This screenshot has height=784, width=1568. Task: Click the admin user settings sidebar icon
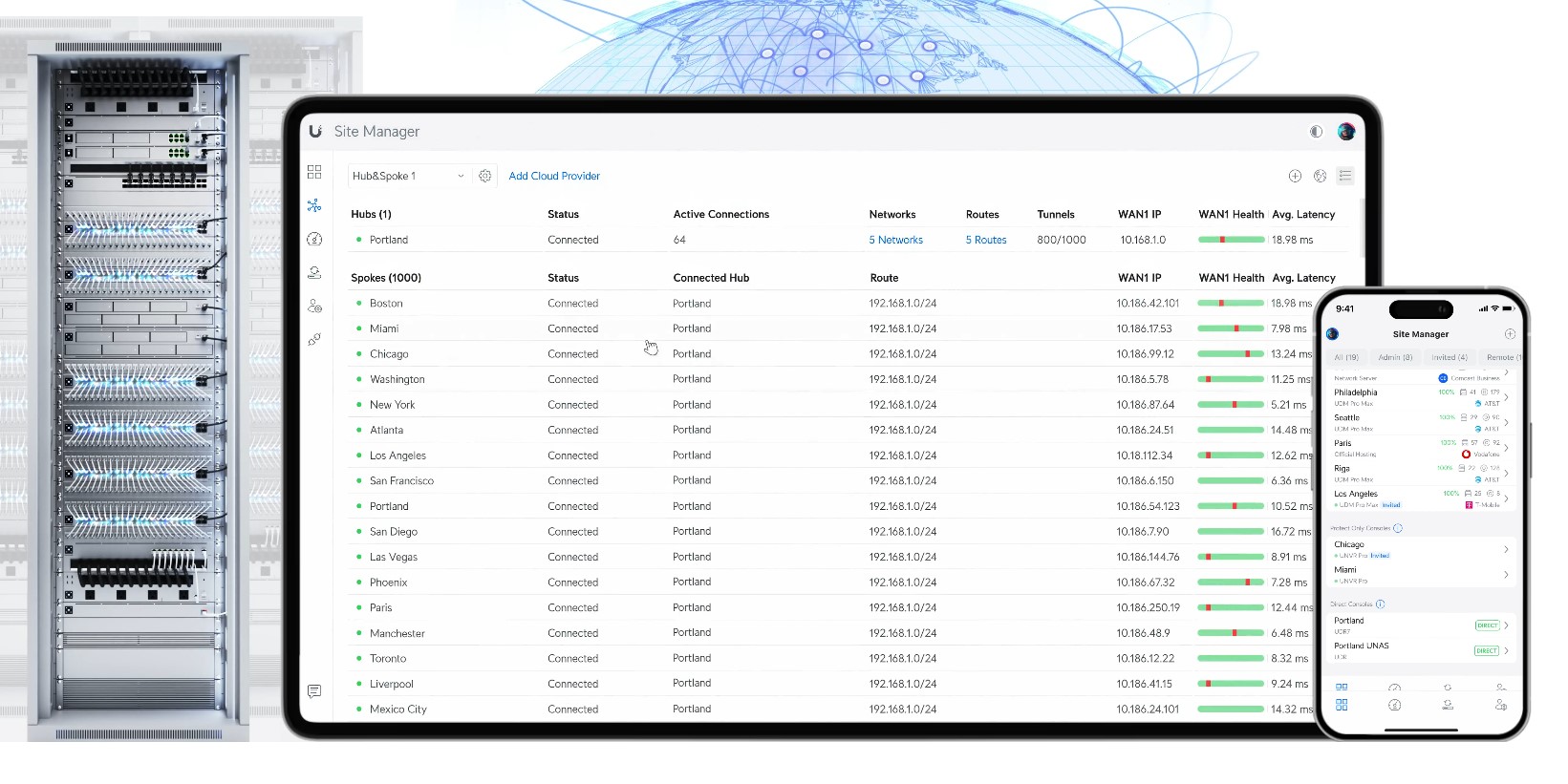[x=314, y=307]
